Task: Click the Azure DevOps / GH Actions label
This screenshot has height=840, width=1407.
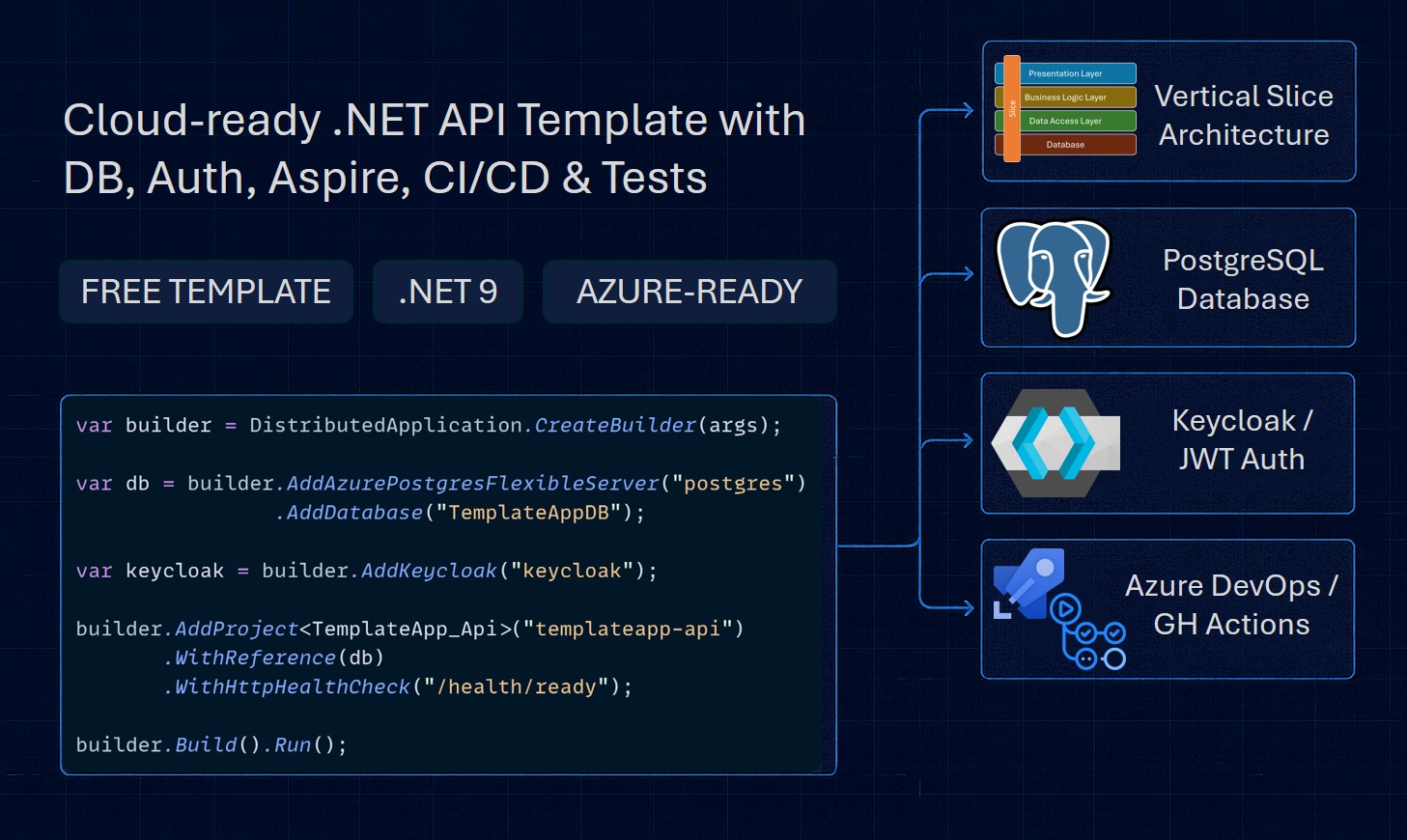Action: pos(1231,604)
